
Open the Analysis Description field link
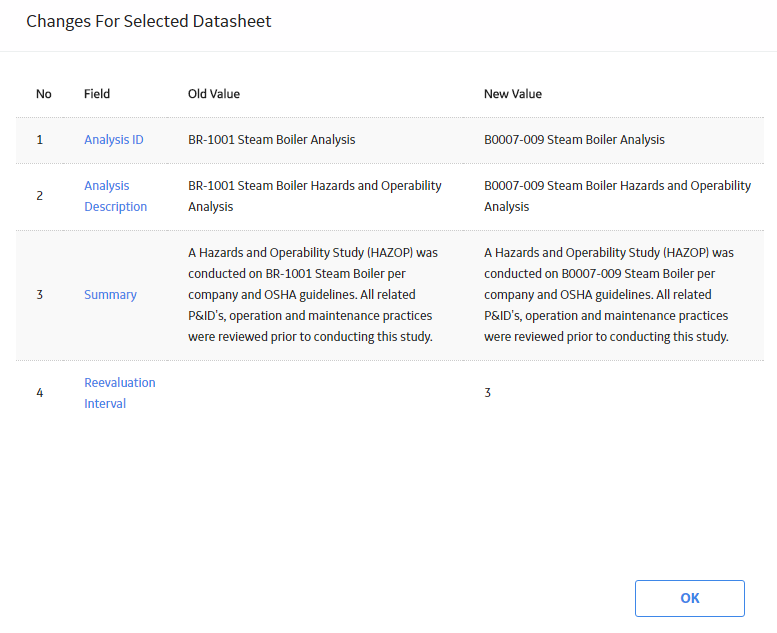coord(115,196)
